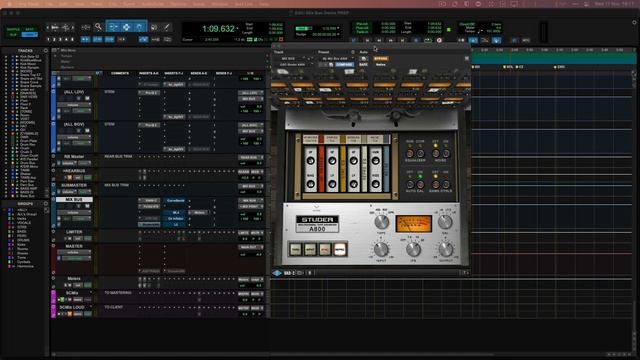Screen dimensions: 640x360
Task: Click the UAD logo in plugin footer
Action: (277, 273)
